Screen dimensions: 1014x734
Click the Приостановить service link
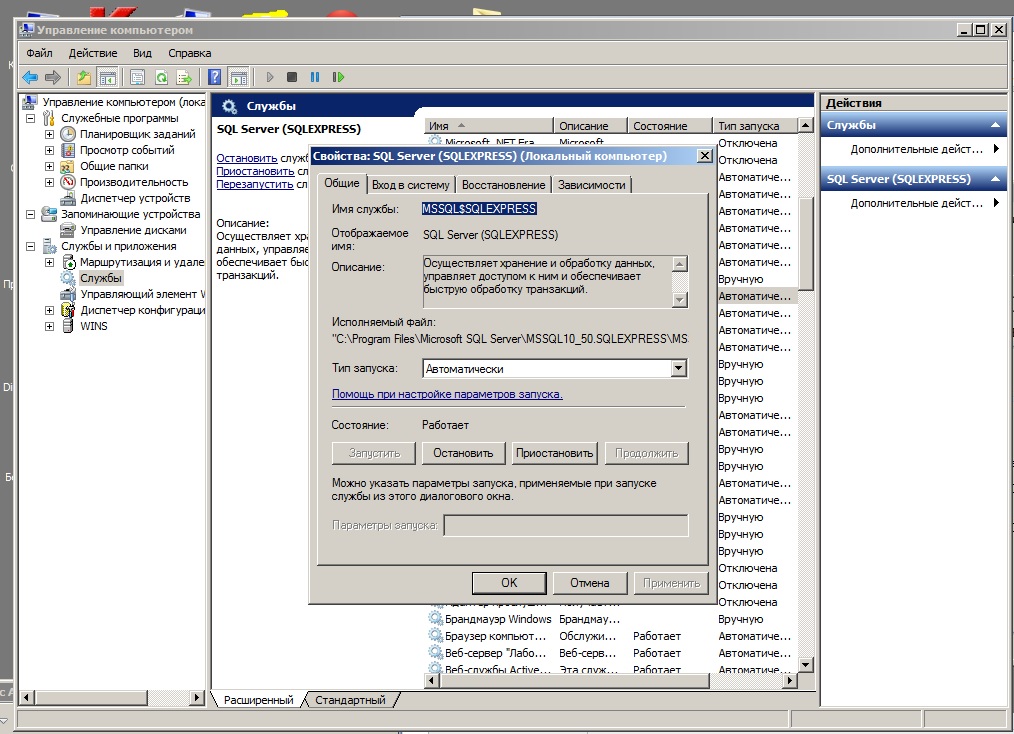[x=255, y=171]
